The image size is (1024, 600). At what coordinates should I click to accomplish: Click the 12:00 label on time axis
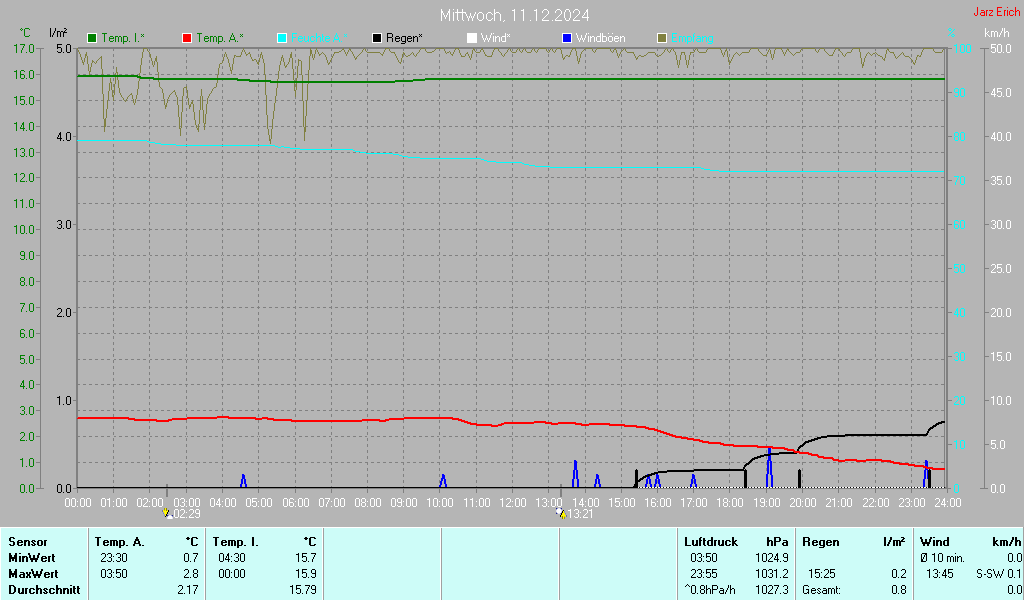pyautogui.click(x=513, y=502)
